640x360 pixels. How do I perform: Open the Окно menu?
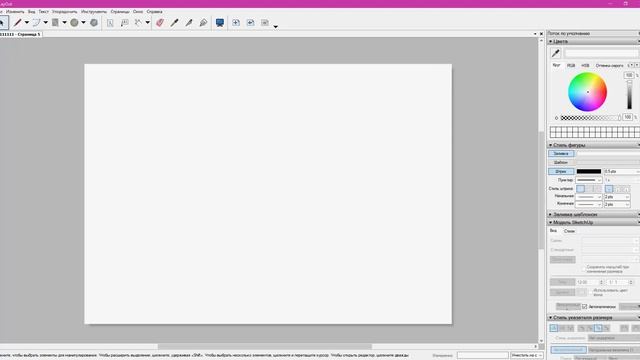(x=138, y=12)
